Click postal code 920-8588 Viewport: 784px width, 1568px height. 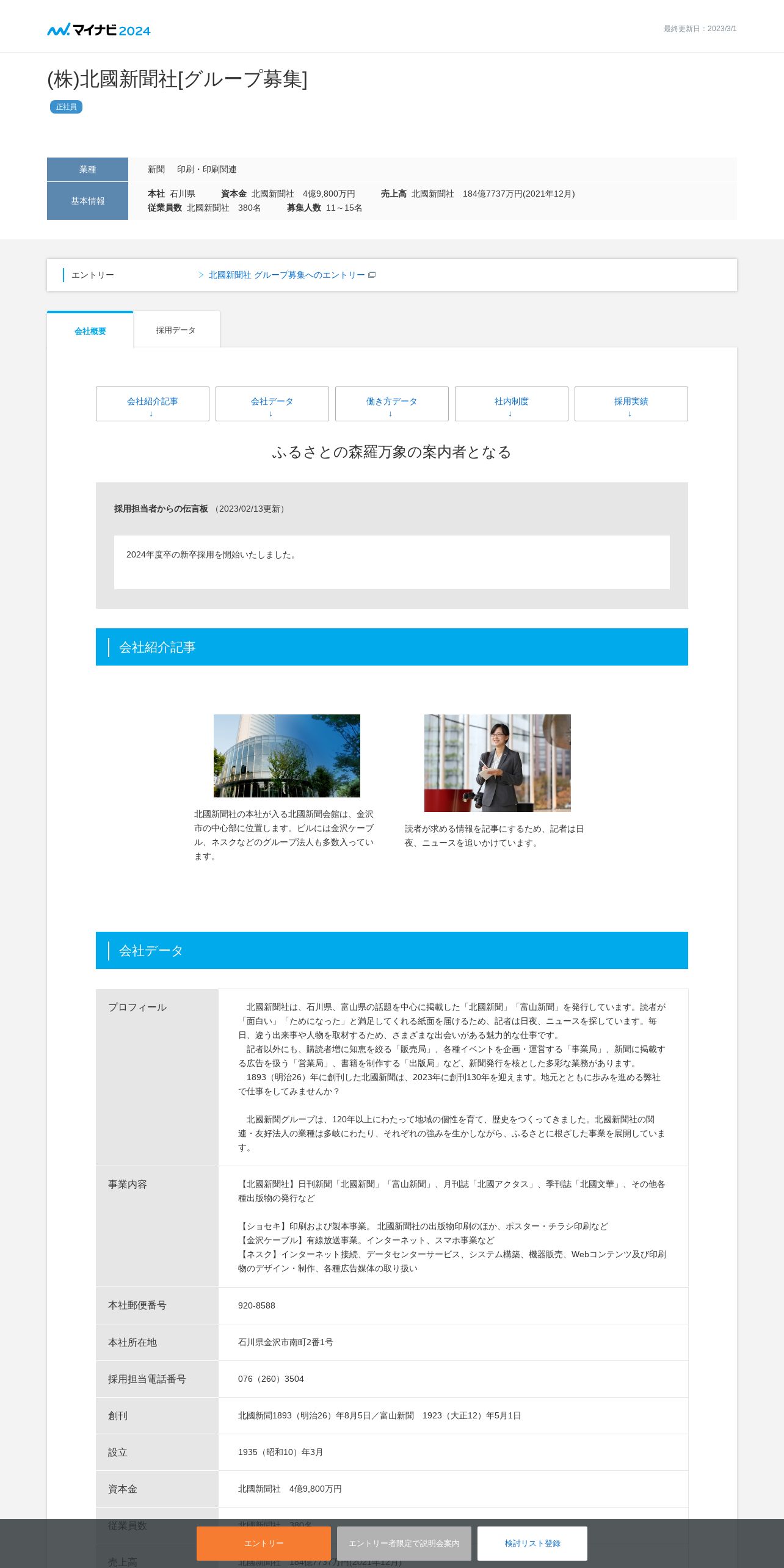tap(256, 1305)
